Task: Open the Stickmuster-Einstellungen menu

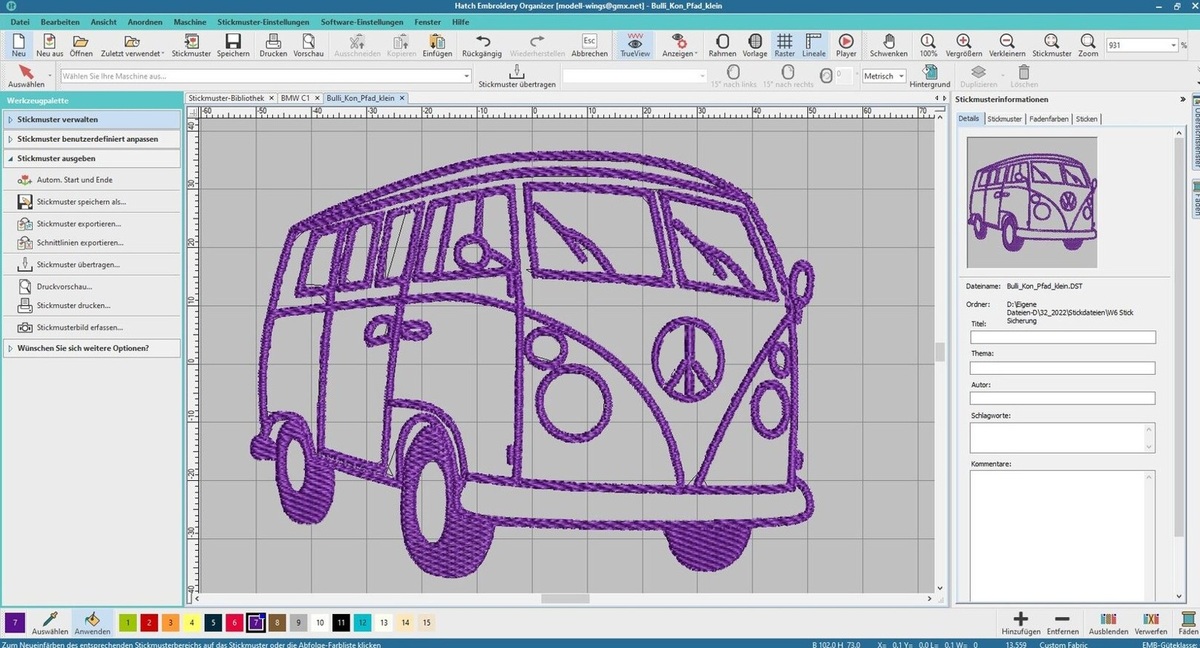Action: (x=263, y=21)
